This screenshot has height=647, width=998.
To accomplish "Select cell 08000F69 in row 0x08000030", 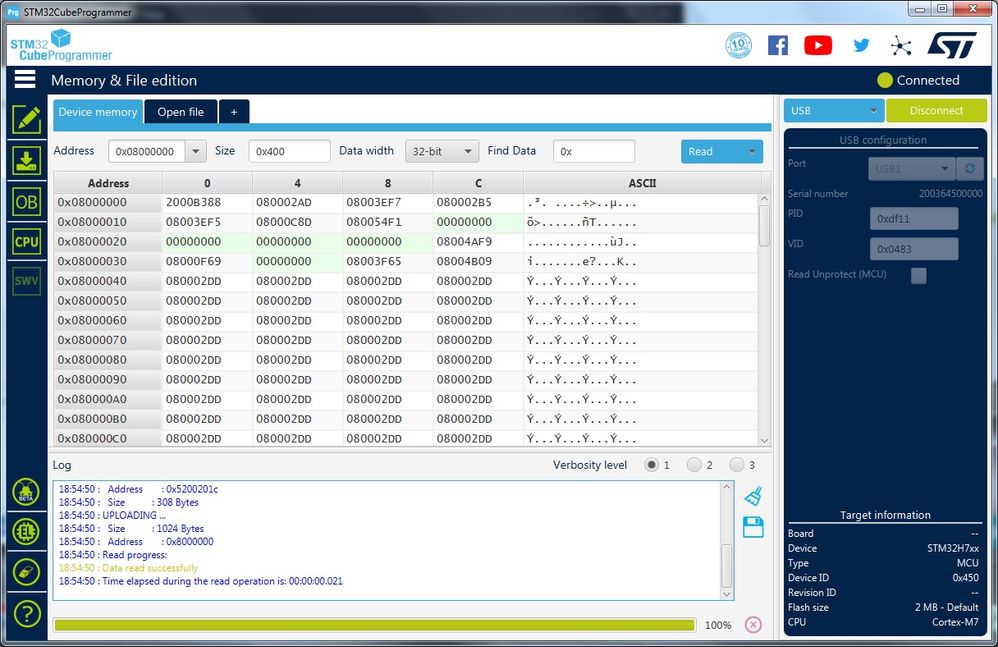I will [207, 261].
